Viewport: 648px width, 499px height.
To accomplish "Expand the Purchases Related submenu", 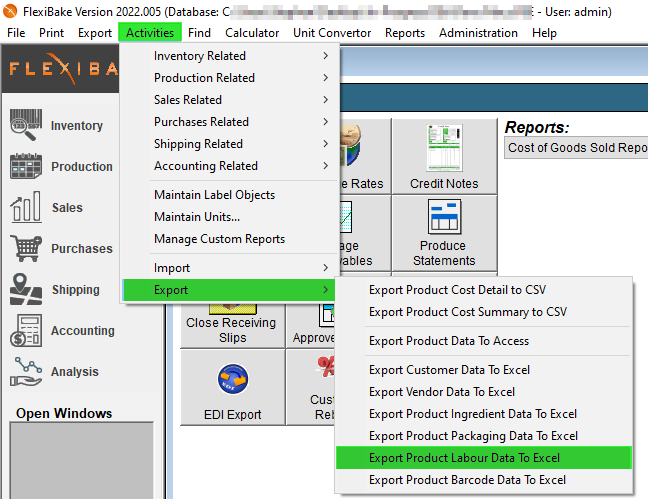I will 231,122.
